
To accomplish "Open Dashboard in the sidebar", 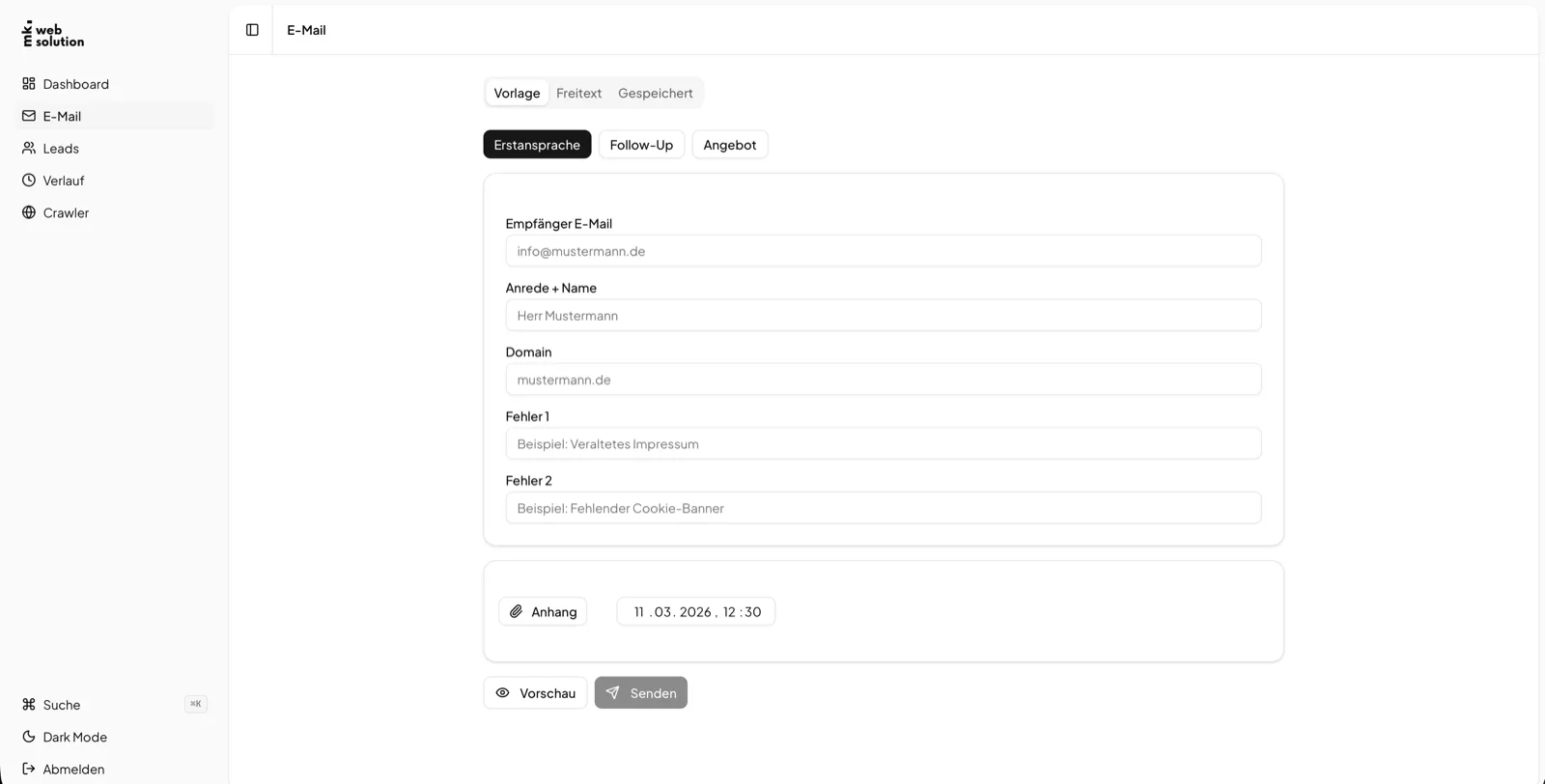I will click(114, 84).
